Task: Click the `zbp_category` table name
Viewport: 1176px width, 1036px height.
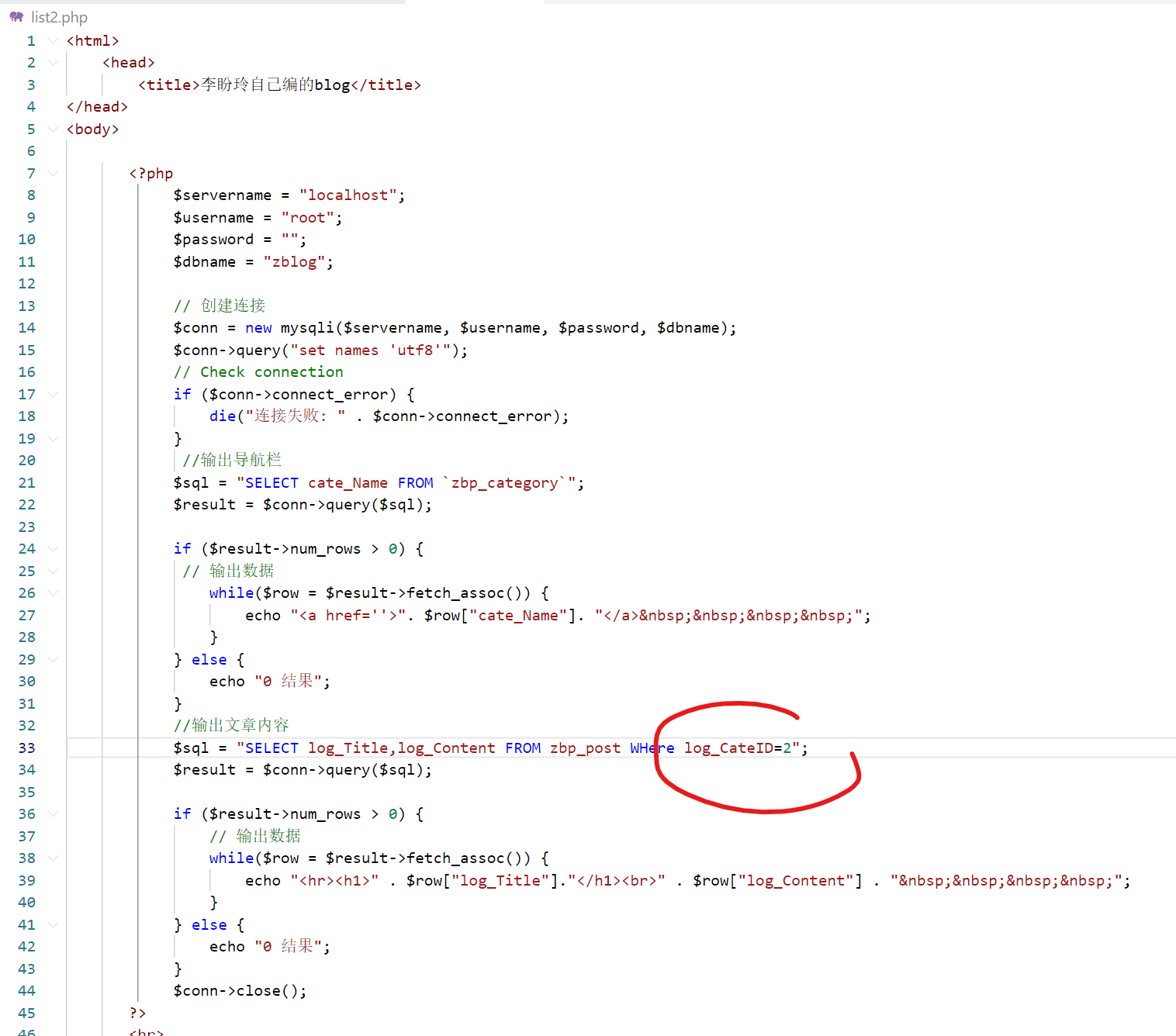Action: tap(505, 482)
